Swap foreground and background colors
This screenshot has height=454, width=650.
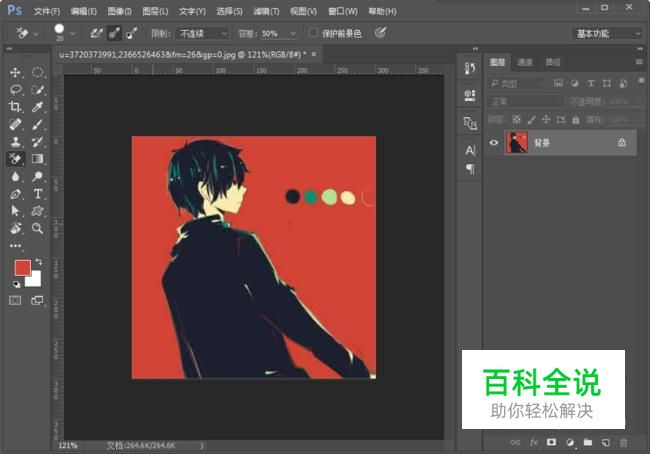[39, 262]
